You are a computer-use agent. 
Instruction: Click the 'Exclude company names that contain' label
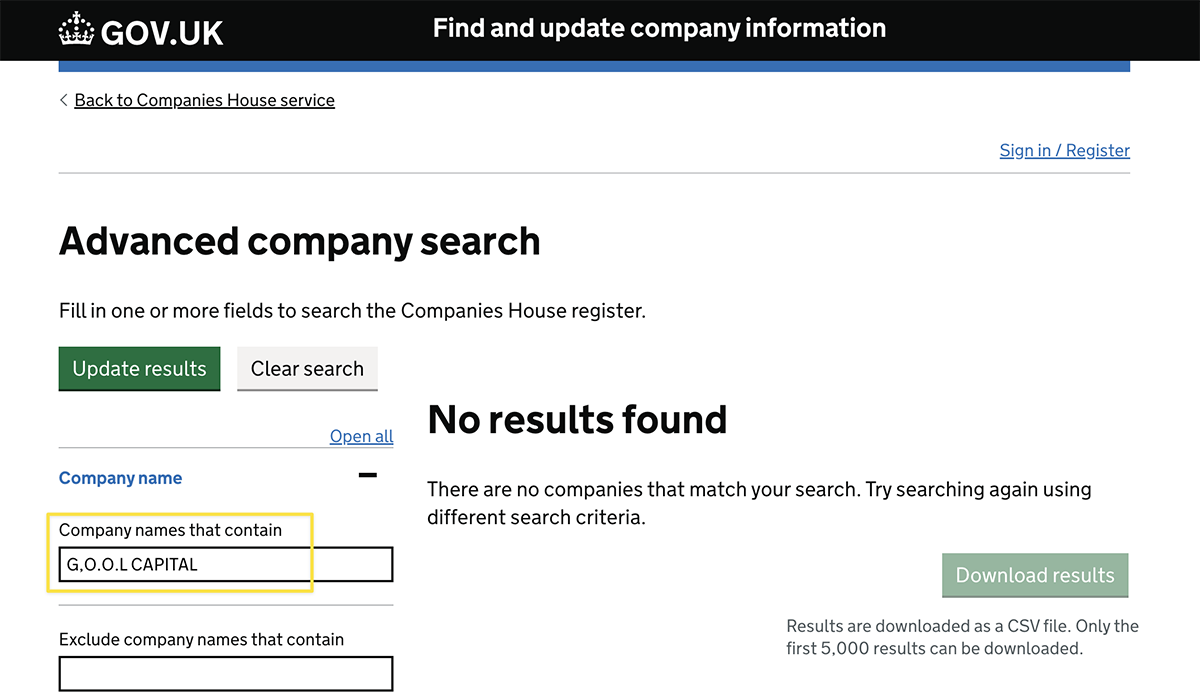(201, 639)
